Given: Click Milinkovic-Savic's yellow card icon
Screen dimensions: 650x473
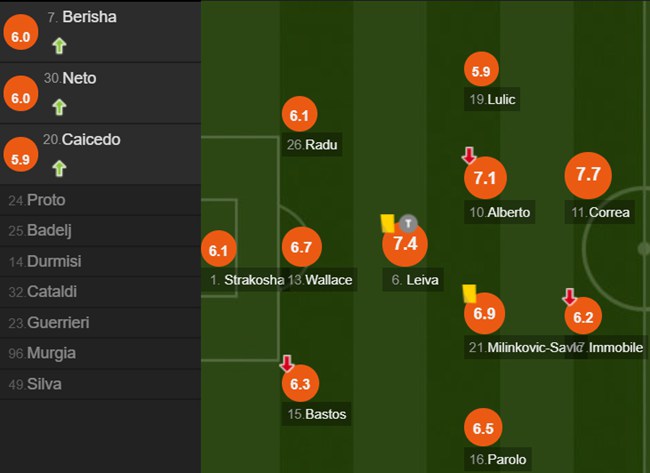Looking at the screenshot, I should (x=470, y=294).
